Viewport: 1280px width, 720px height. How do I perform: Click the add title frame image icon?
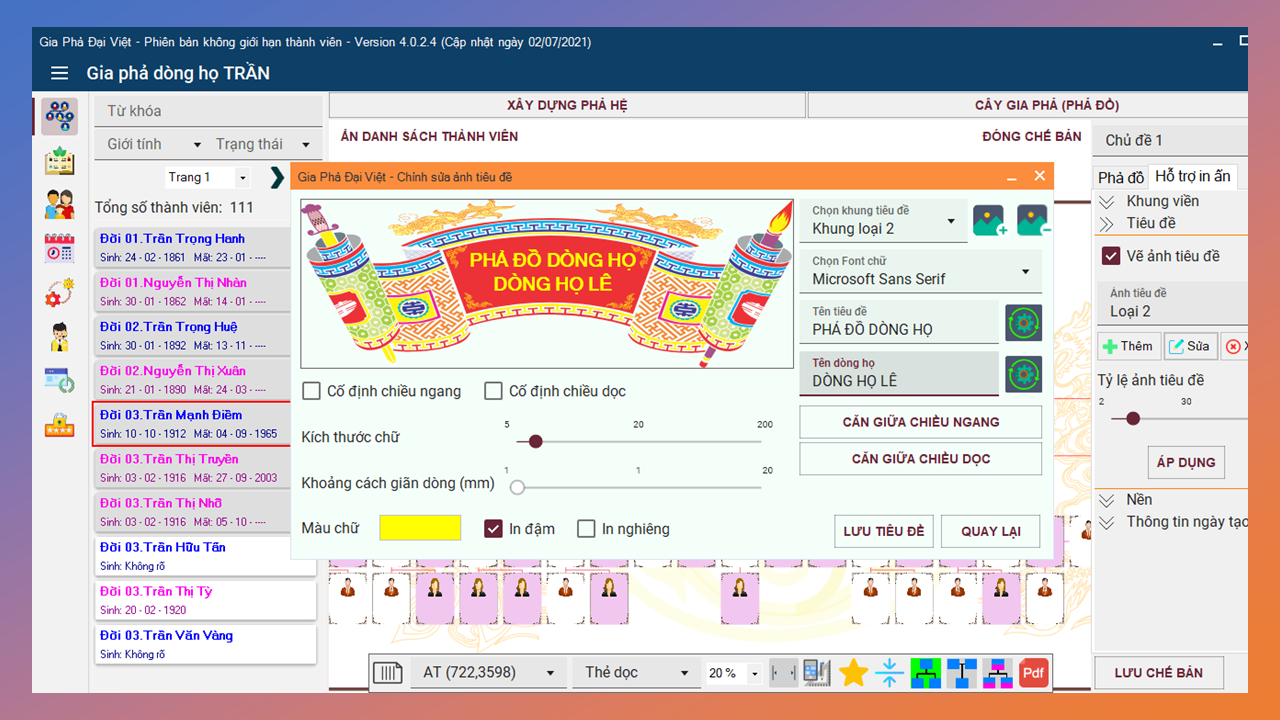990,220
